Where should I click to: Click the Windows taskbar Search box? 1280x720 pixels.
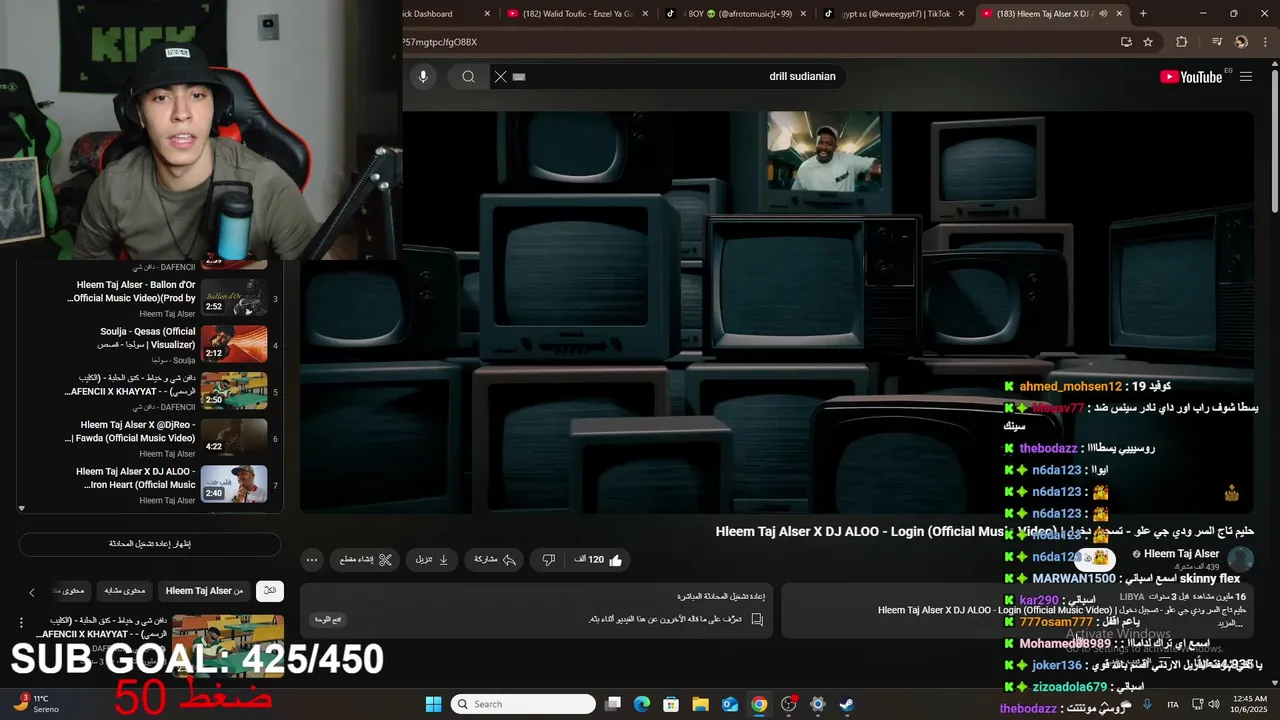(x=523, y=704)
